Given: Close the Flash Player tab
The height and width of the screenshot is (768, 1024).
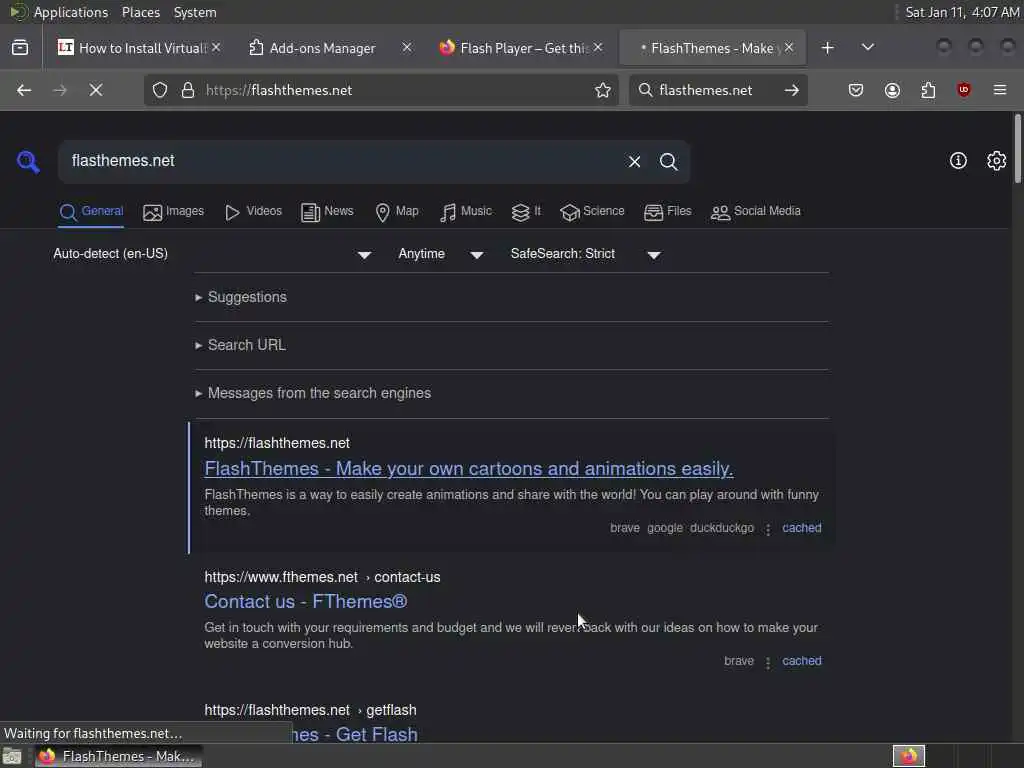Looking at the screenshot, I should click(598, 48).
